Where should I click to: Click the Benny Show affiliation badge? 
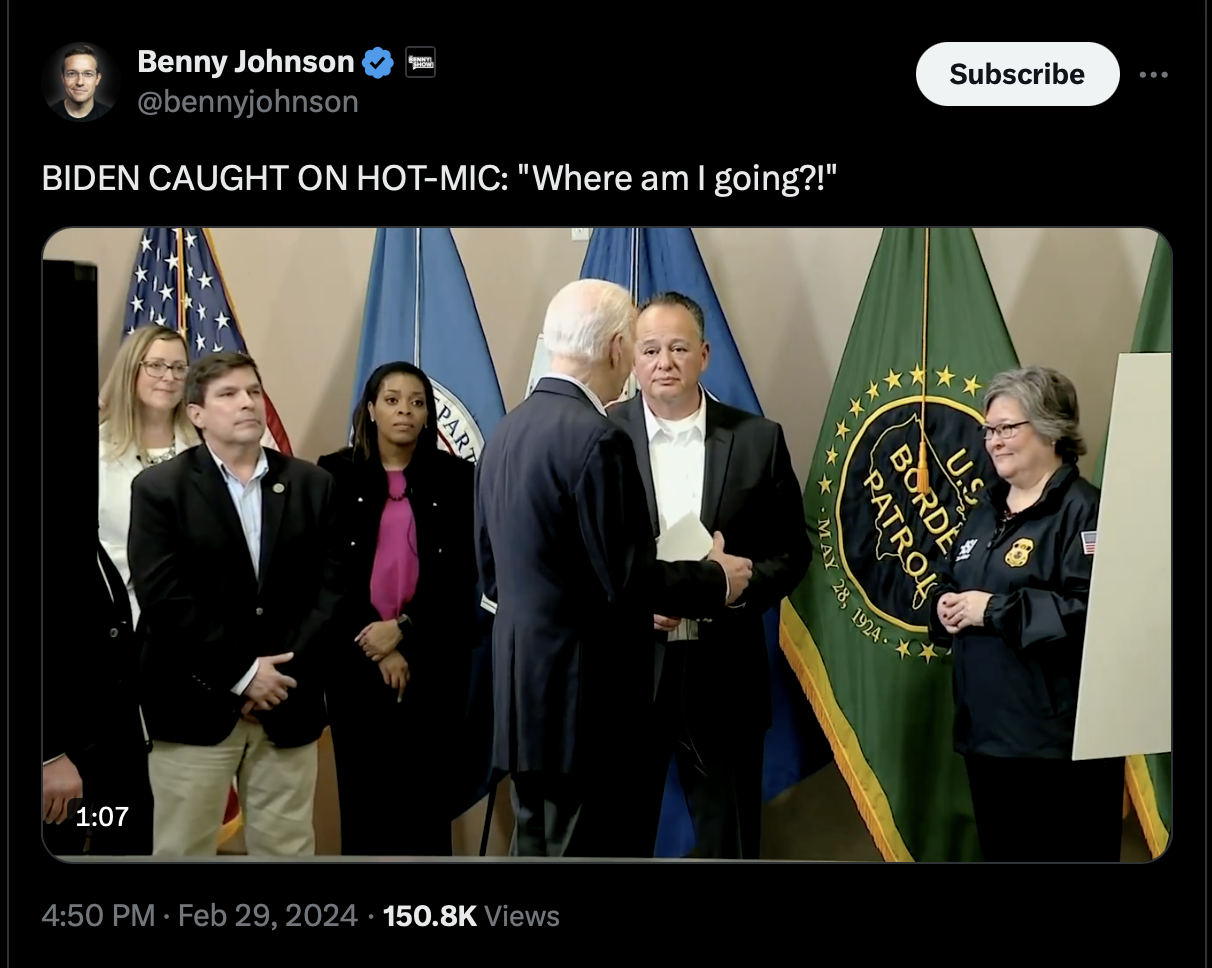(420, 63)
